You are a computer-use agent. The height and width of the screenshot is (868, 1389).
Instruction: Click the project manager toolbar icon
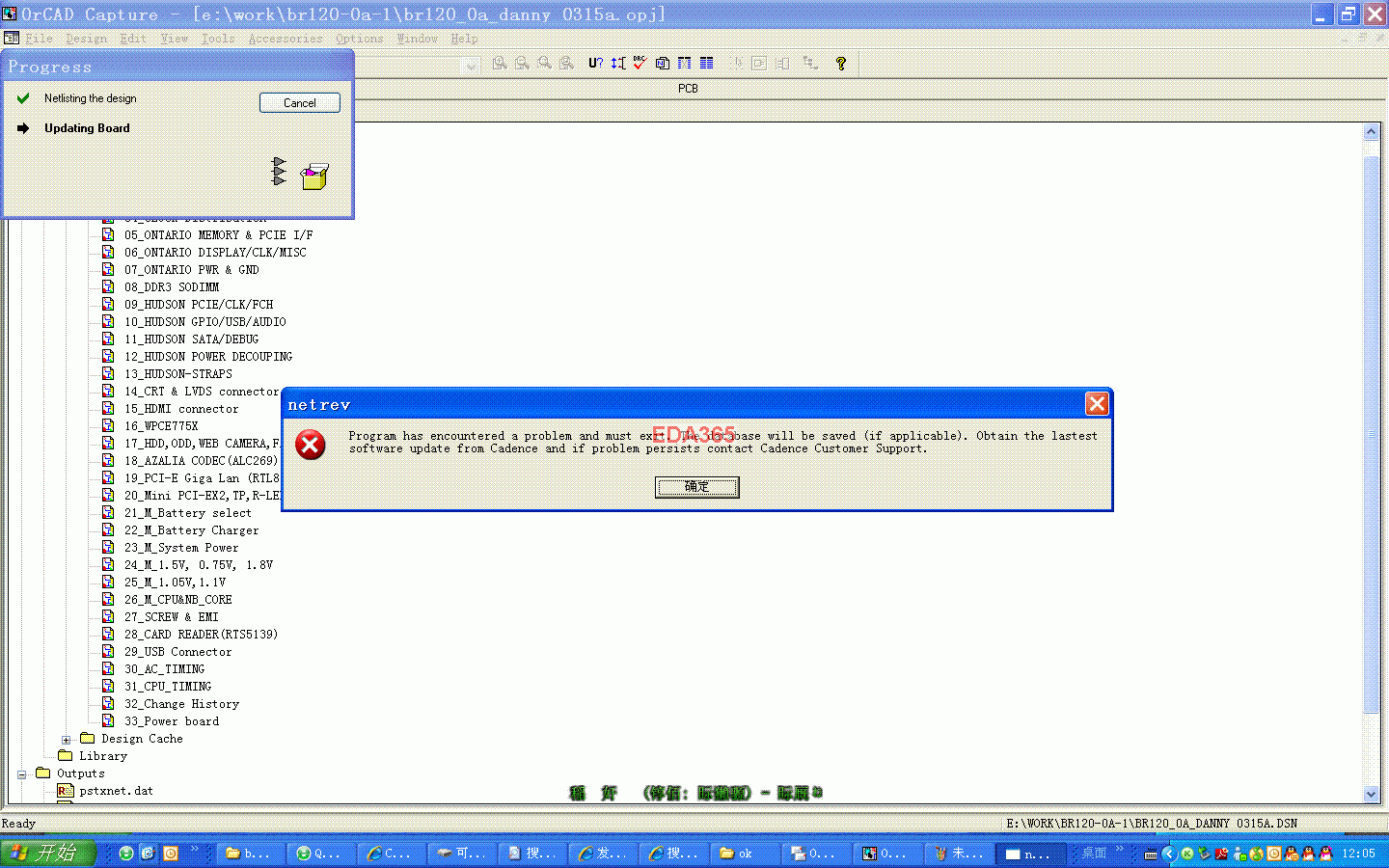810,63
